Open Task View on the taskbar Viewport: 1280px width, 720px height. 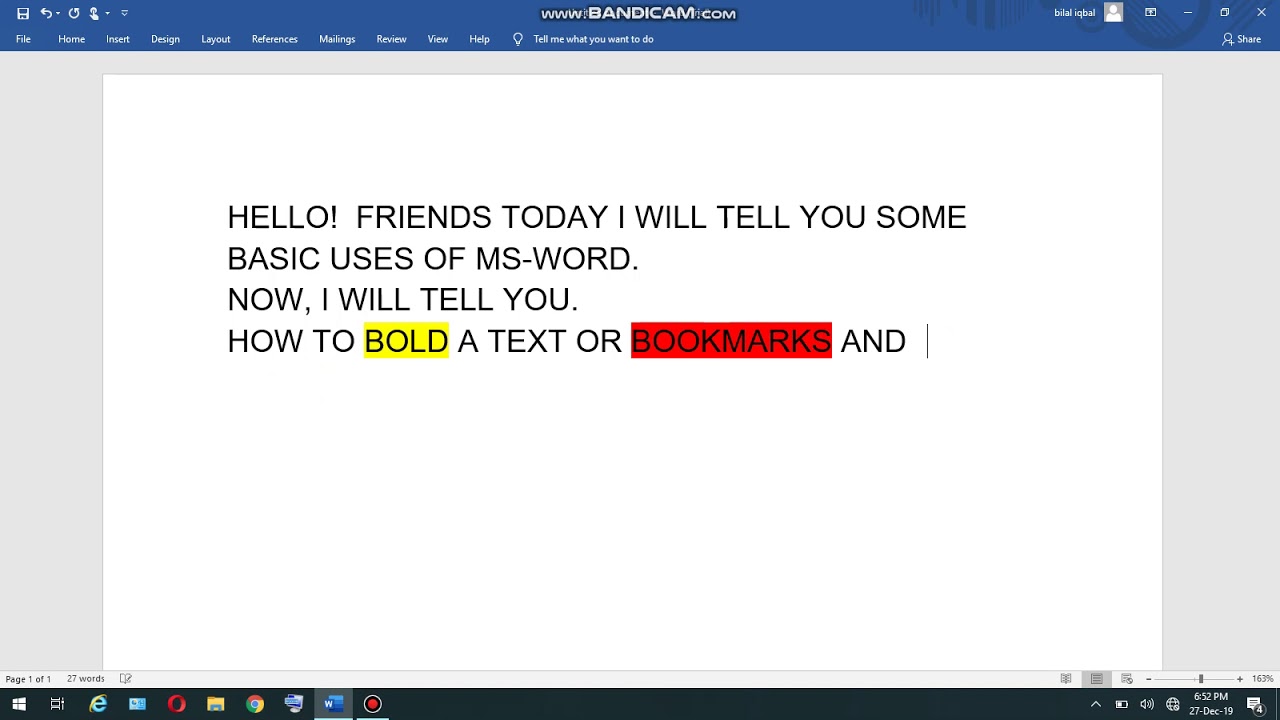57,704
